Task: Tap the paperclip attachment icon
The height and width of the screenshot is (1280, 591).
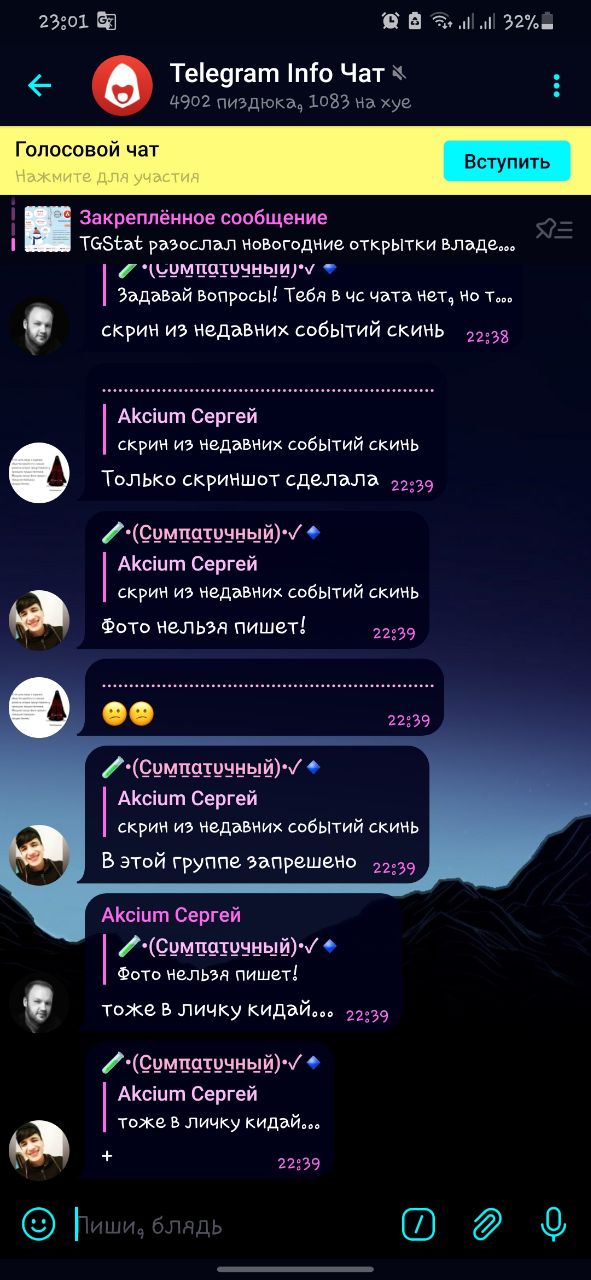Action: click(x=486, y=1223)
